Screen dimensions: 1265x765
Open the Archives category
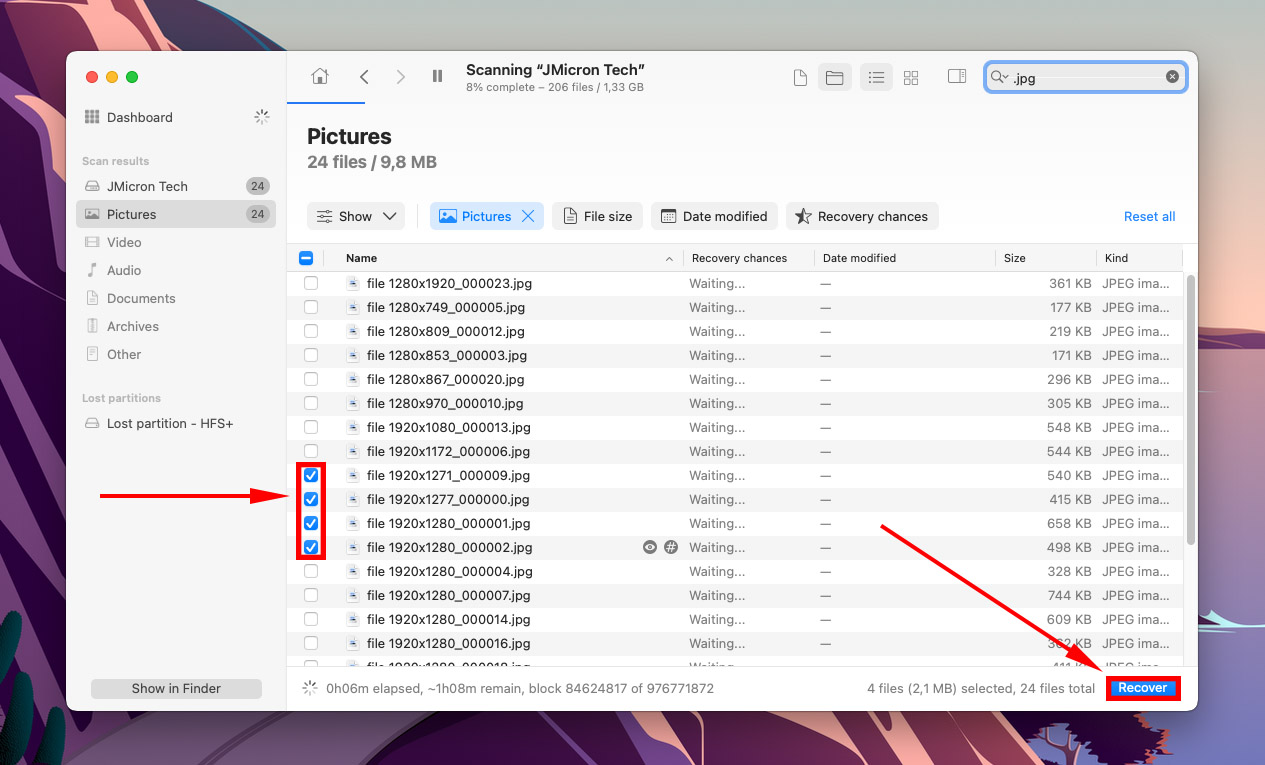tap(133, 326)
